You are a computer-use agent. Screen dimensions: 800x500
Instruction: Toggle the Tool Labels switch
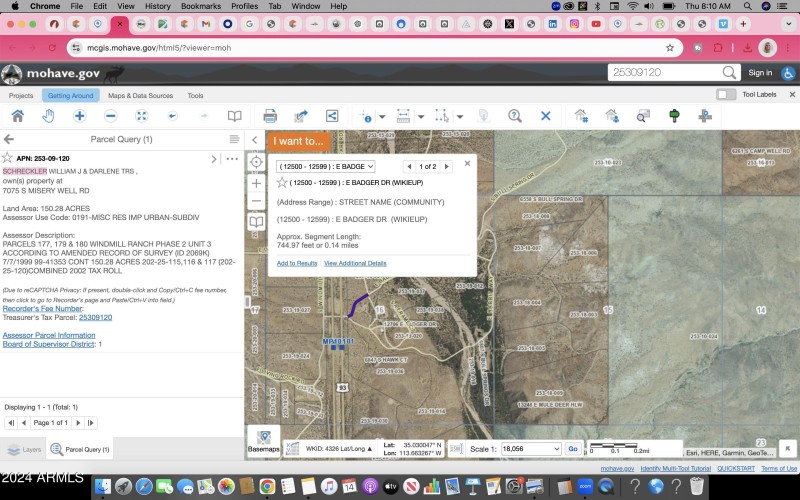click(x=726, y=95)
